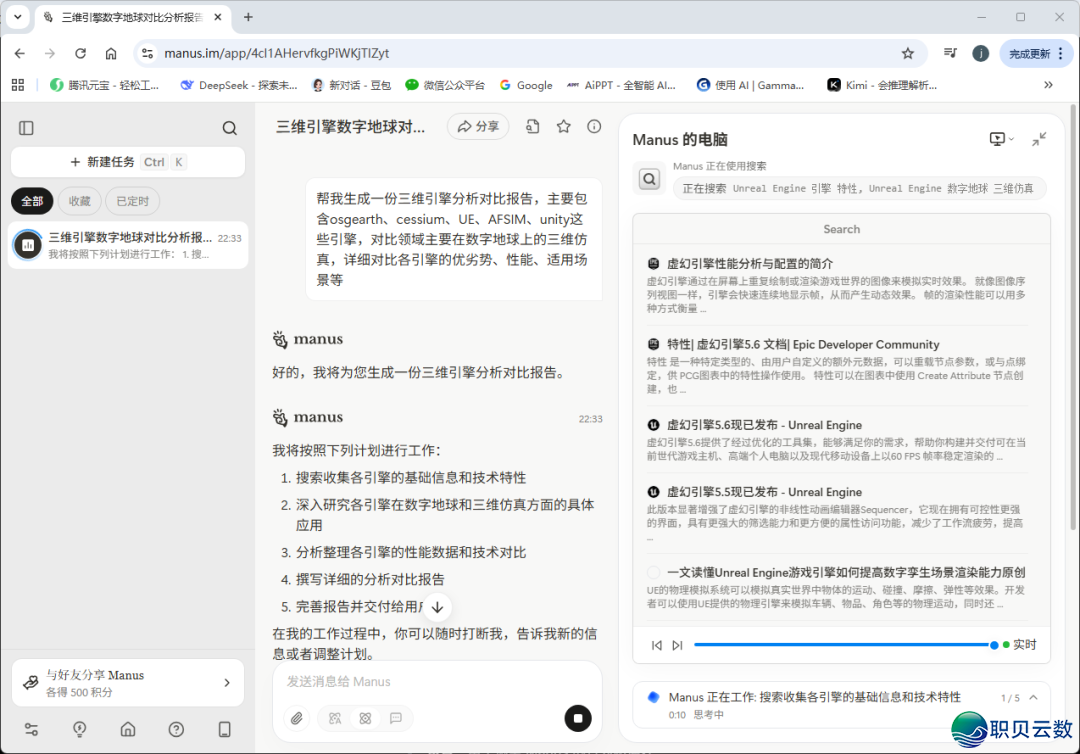Screen dimensions: 1080x754
Task: Click the mobile phone icon in sidebar footer
Action: 225,730
